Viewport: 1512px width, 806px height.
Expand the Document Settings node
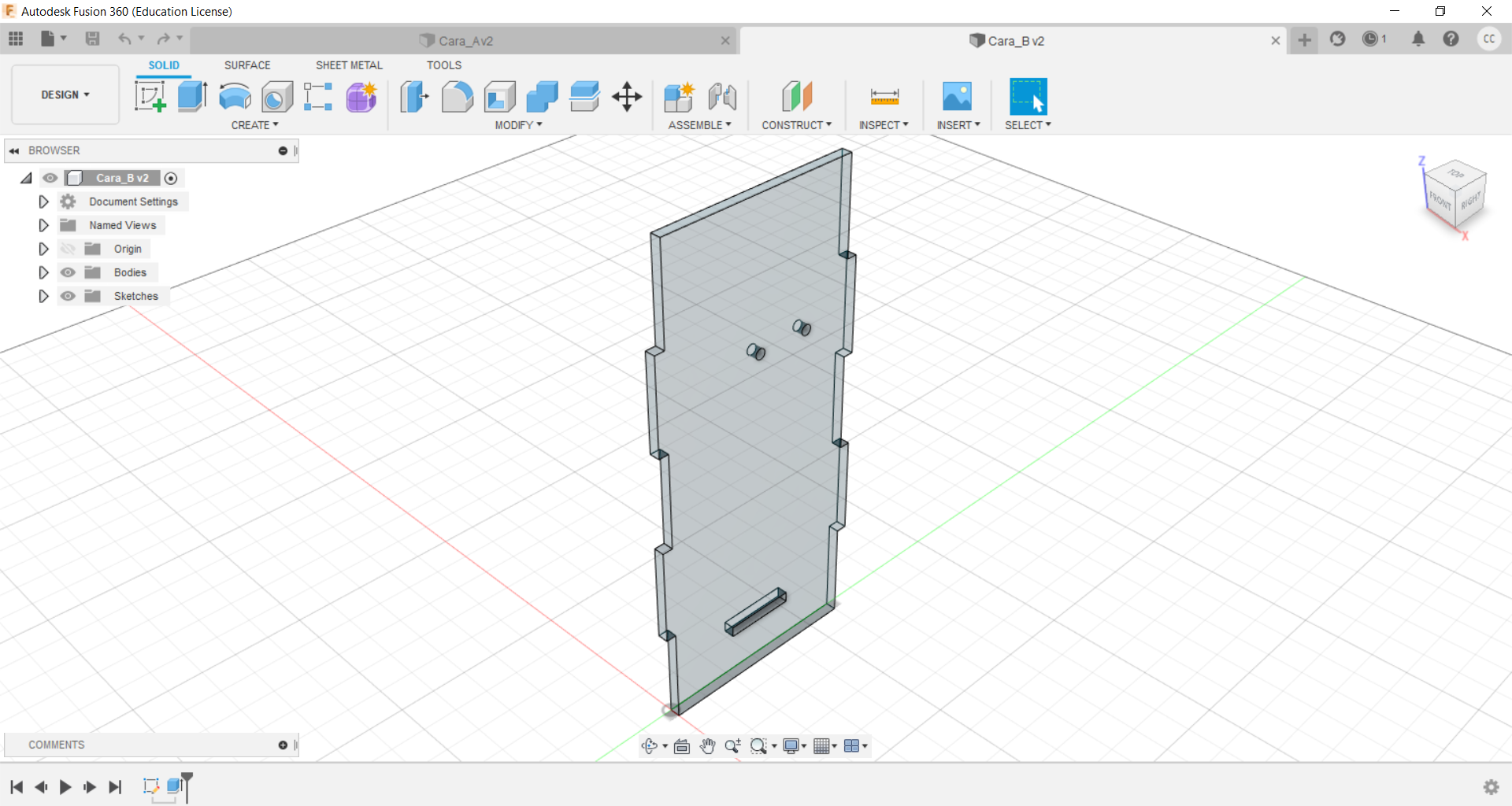tap(43, 201)
